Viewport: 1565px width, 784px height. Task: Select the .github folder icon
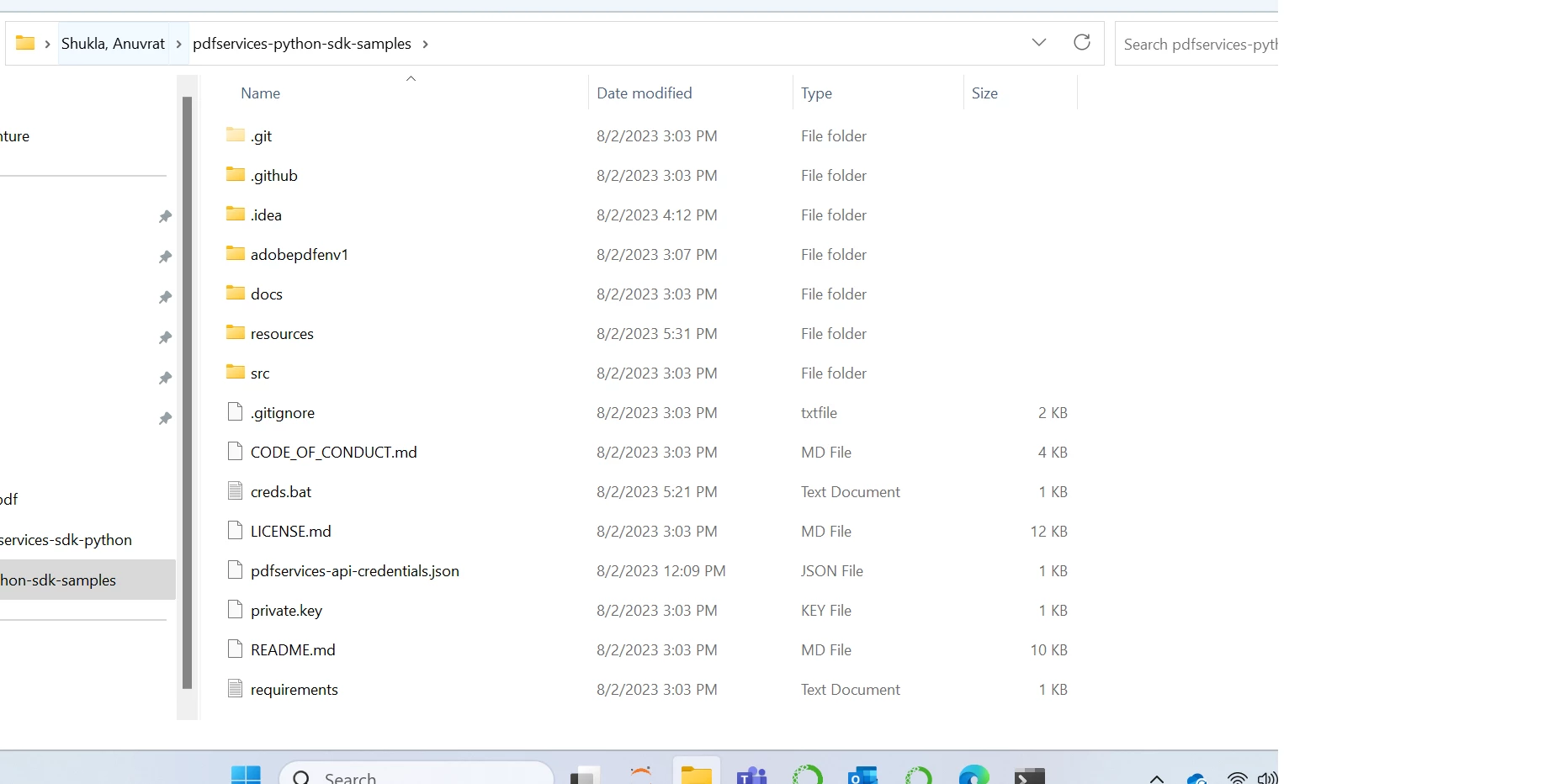[x=236, y=174]
